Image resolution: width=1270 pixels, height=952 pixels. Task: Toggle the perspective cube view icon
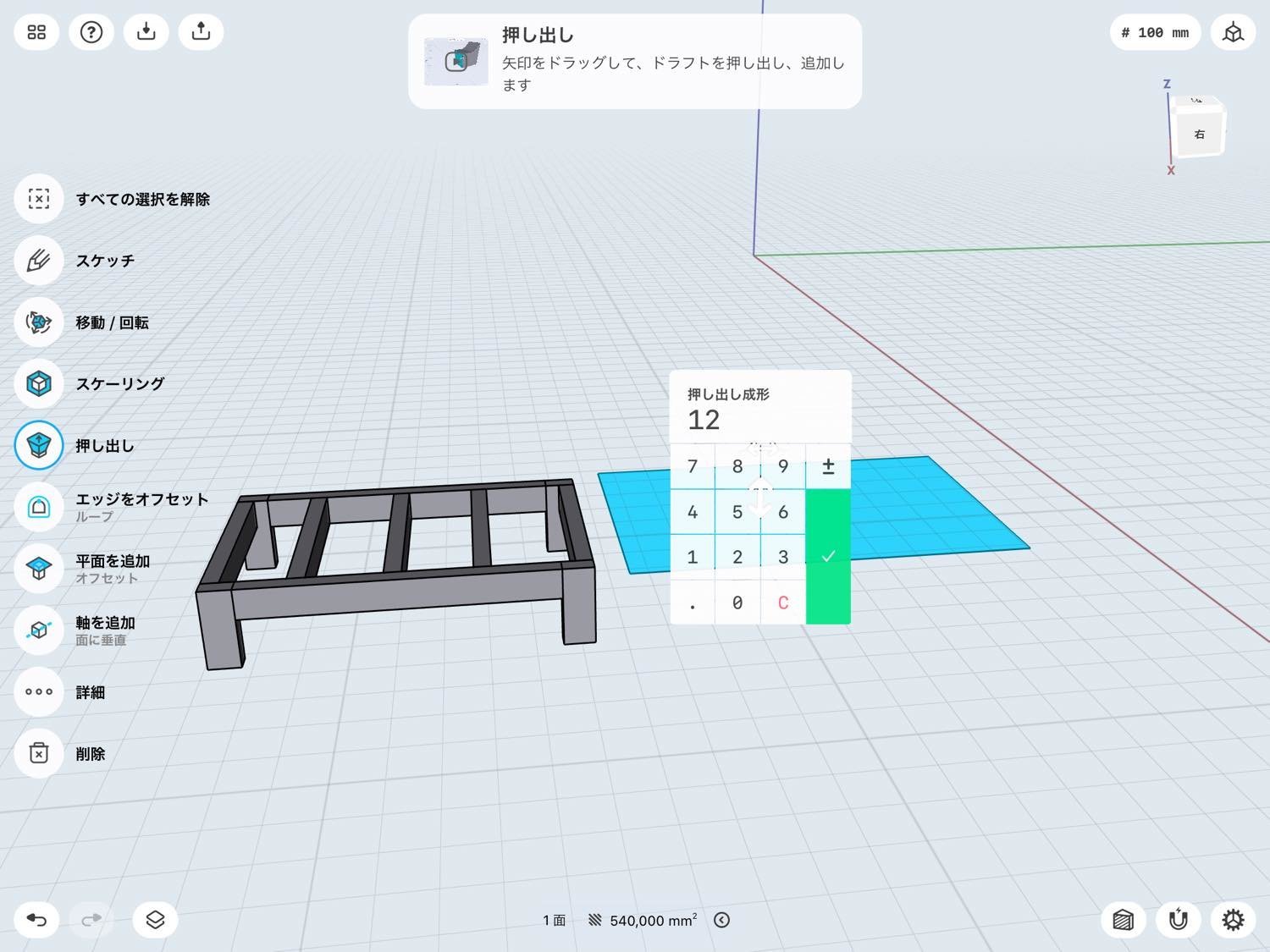point(1233,33)
